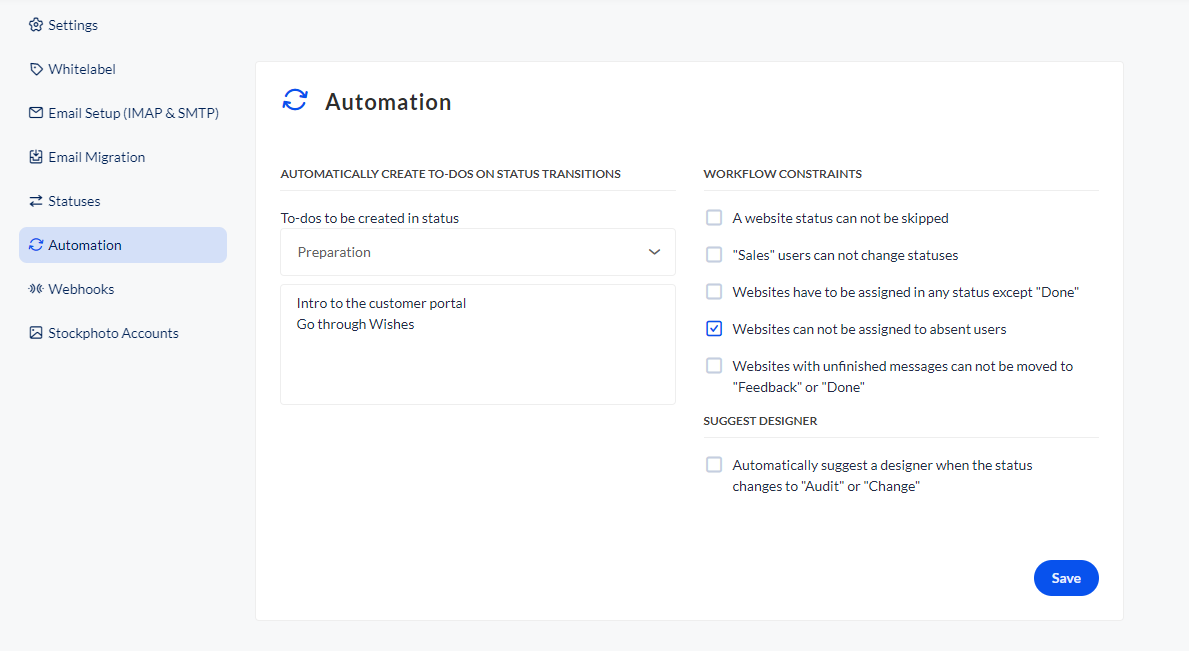1189x651 pixels.
Task: Click the chevron arrow on status dropdown
Action: [x=654, y=252]
